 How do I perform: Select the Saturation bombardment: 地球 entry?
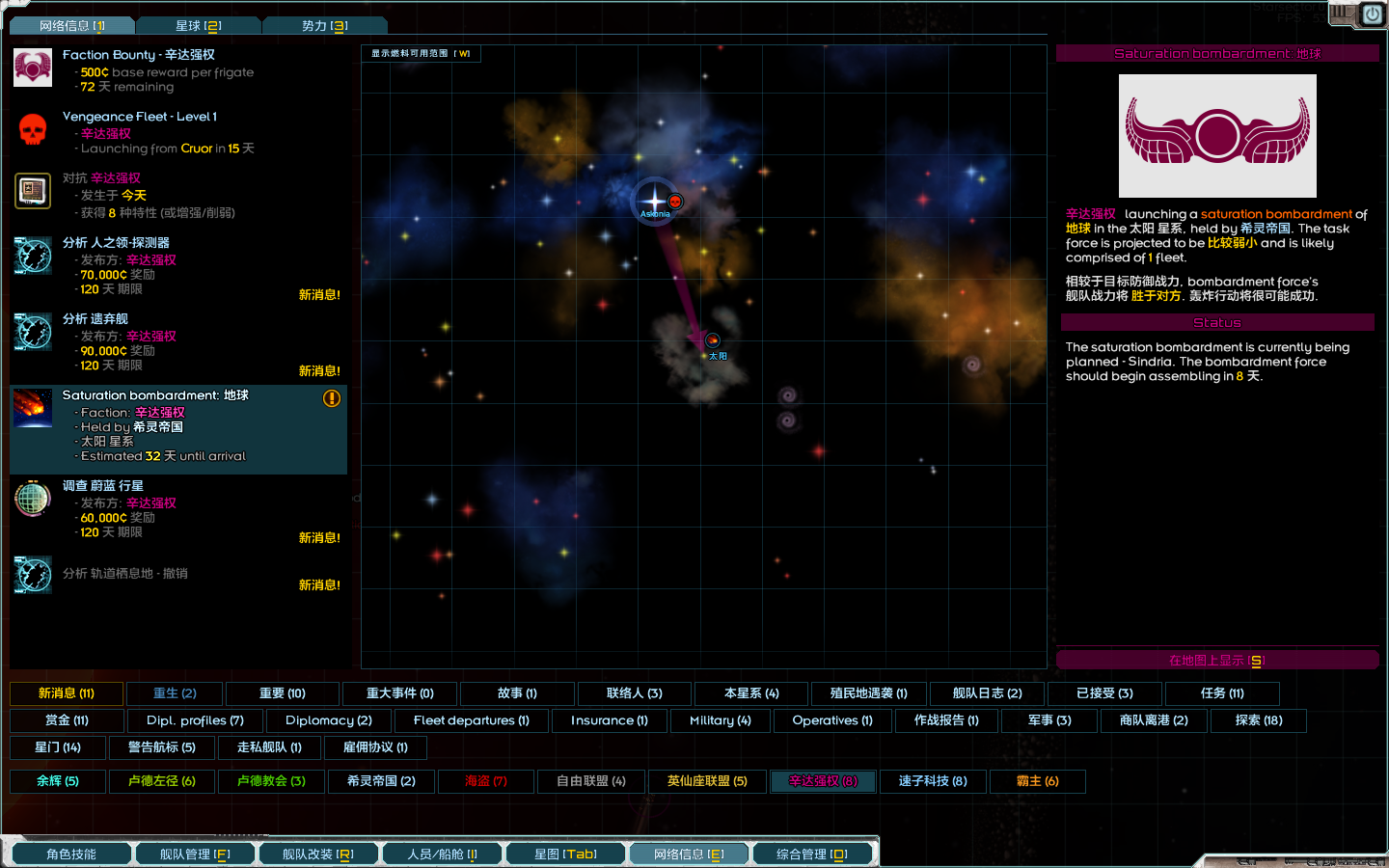click(178, 429)
